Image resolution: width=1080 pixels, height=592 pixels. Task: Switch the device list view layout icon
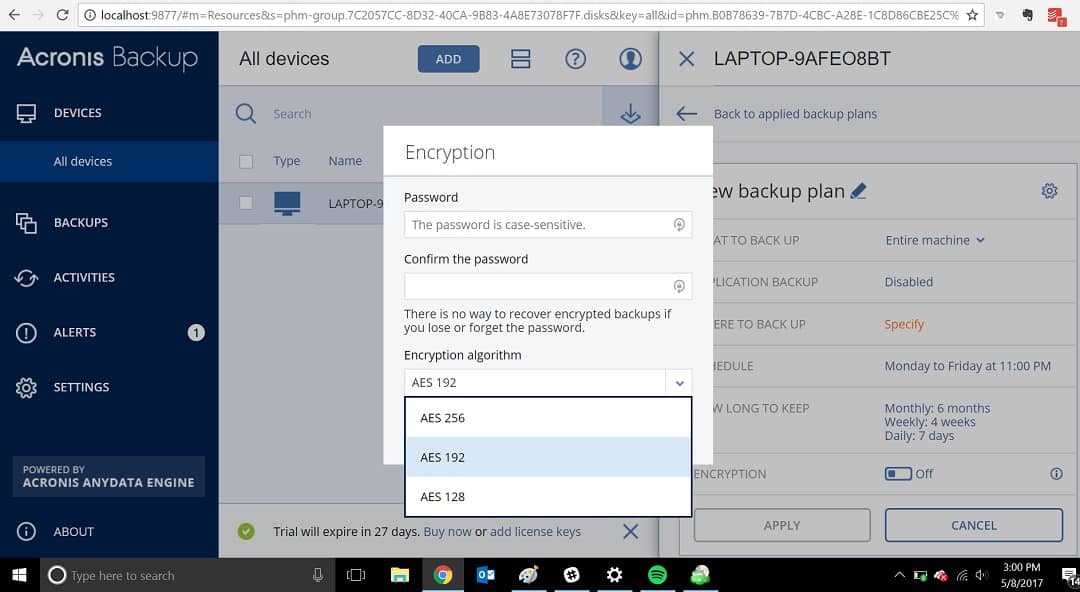pos(521,59)
